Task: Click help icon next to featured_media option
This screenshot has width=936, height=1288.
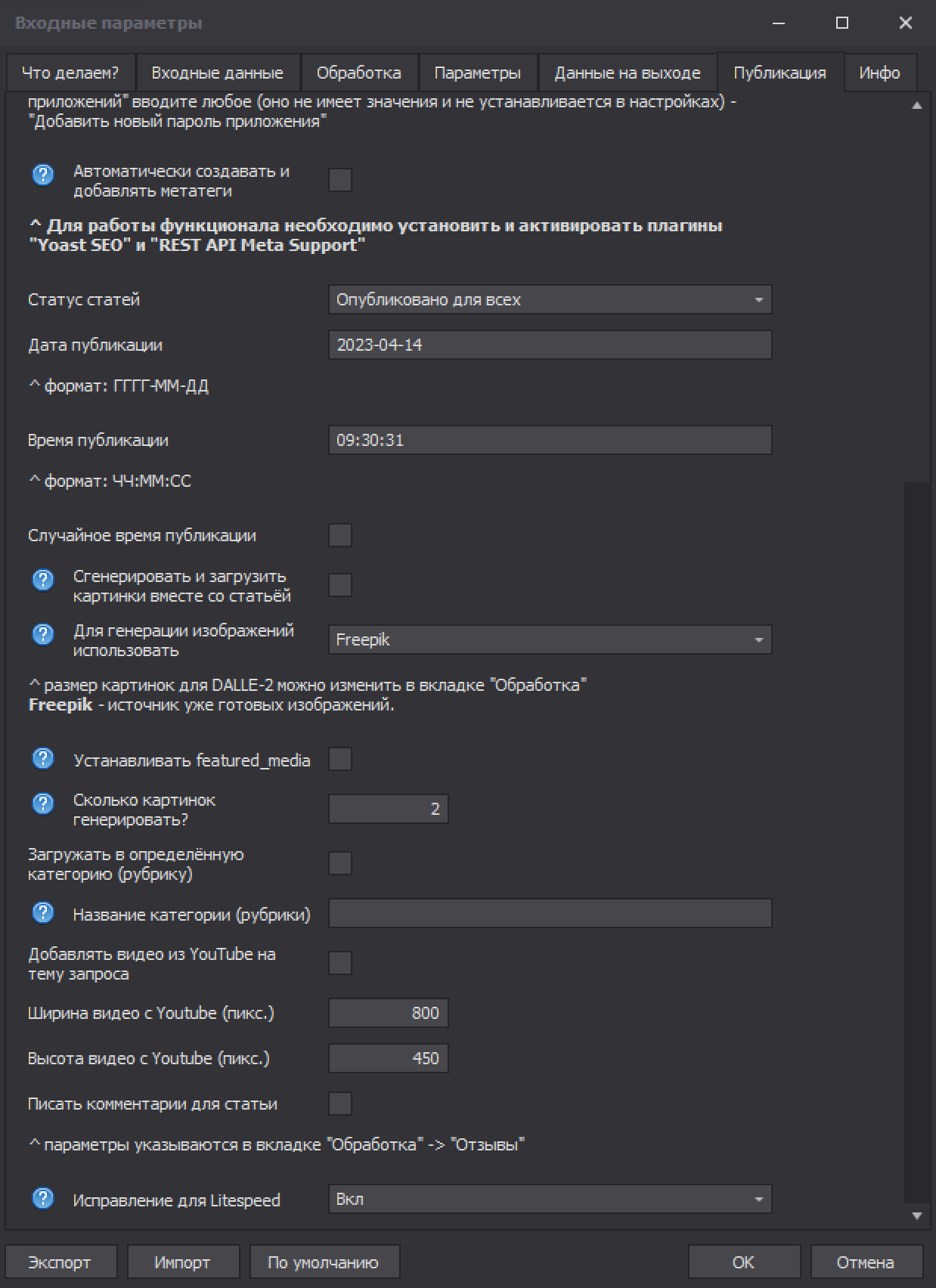Action: coord(43,758)
